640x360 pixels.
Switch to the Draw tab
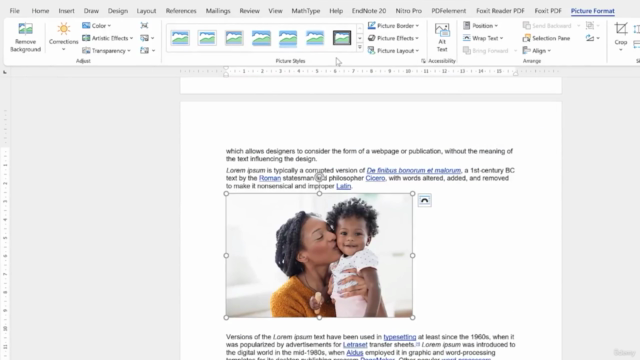point(91,11)
